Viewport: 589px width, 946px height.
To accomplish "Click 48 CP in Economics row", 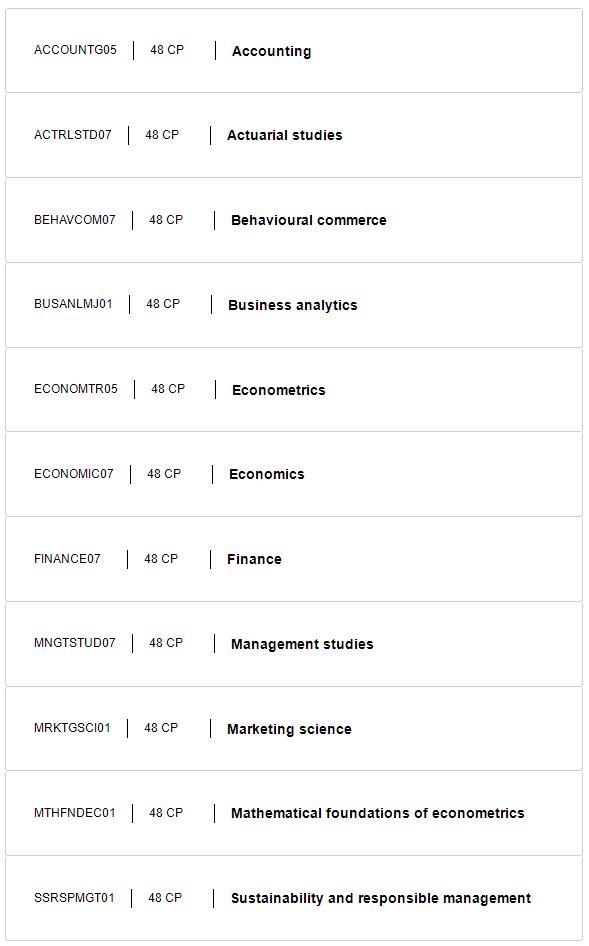I will pos(164,474).
